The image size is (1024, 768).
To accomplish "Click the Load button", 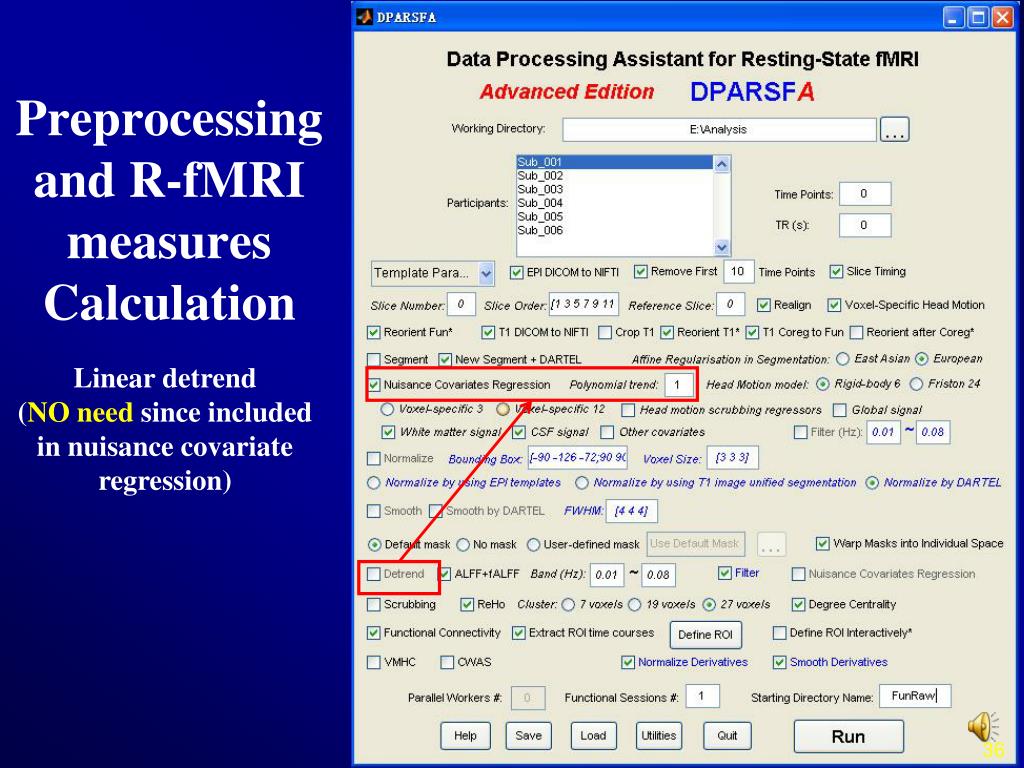I will click(593, 736).
